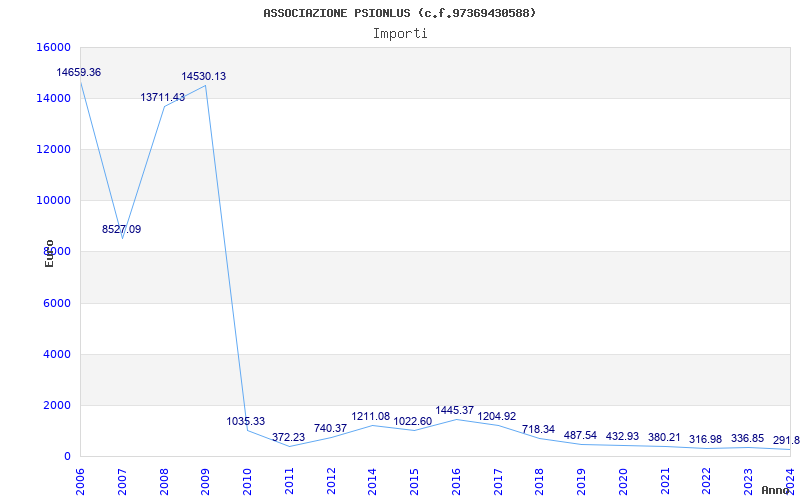Click y-axis value 0
800x500 pixels.
[x=67, y=457]
